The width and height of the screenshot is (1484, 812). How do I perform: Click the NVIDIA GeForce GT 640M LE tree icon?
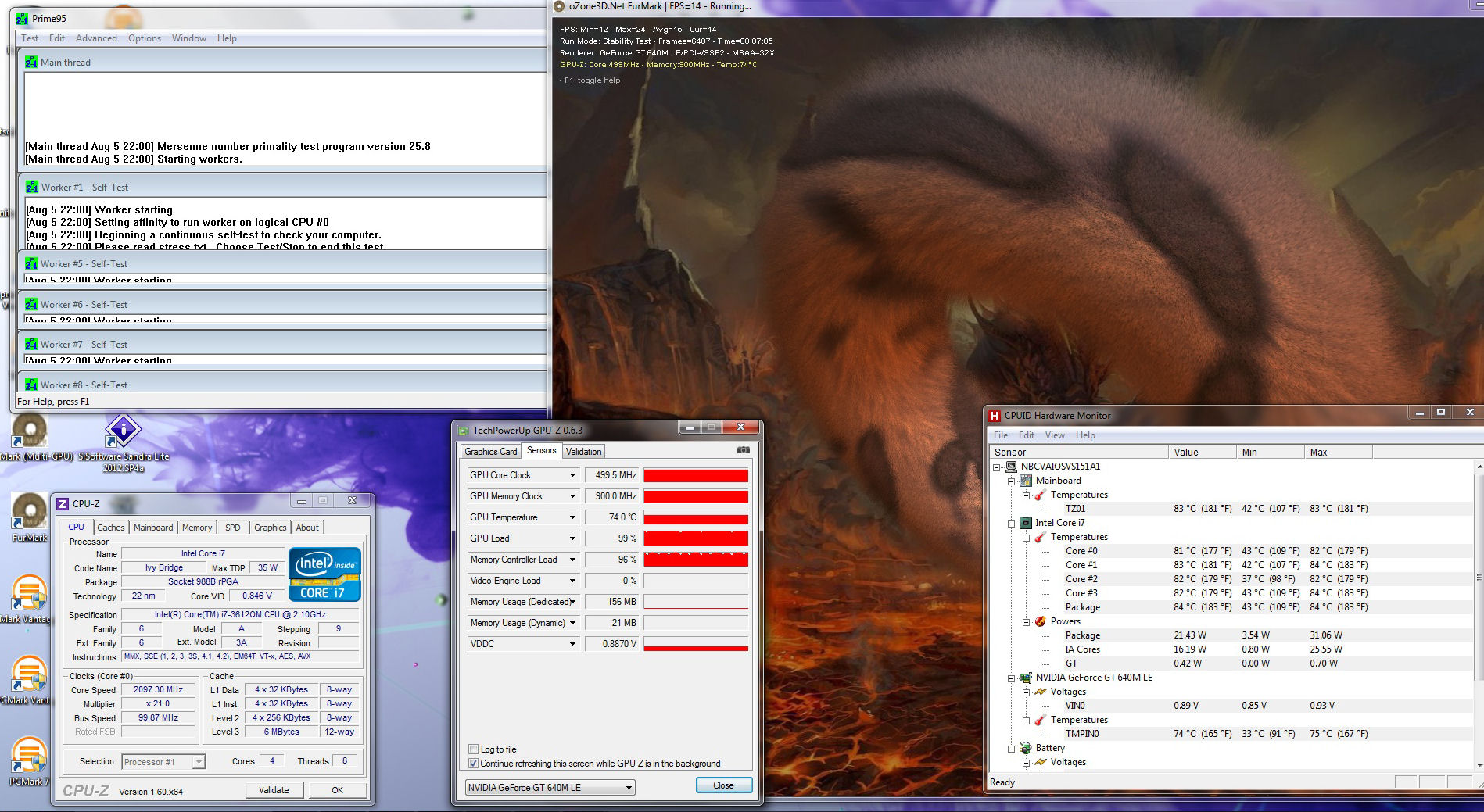pyautogui.click(x=1026, y=678)
